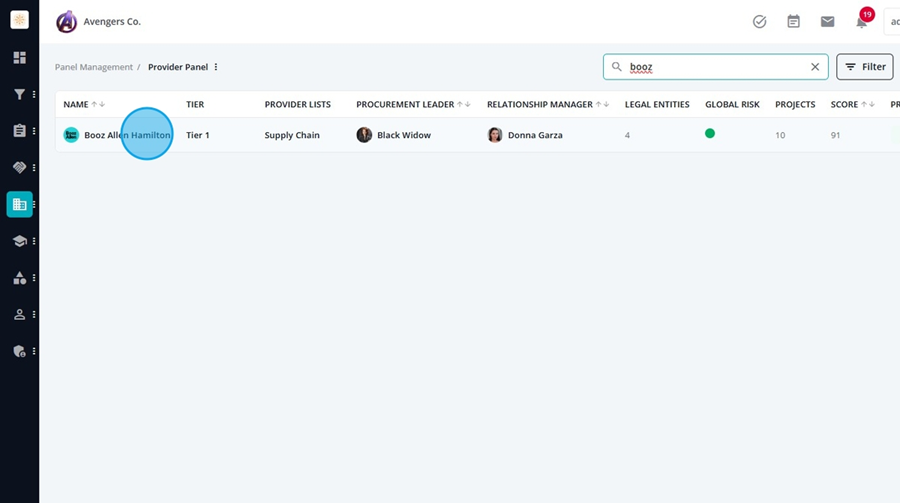
Task: Click the GLOBAL RISK column header
Action: point(732,105)
